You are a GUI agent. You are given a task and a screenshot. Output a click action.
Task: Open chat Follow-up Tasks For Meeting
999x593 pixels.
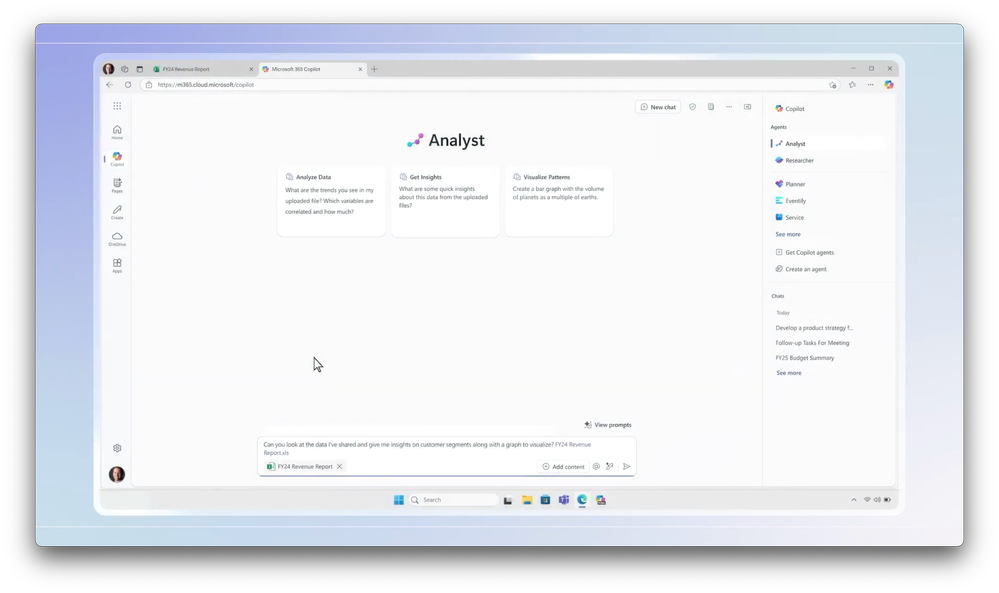(x=812, y=343)
